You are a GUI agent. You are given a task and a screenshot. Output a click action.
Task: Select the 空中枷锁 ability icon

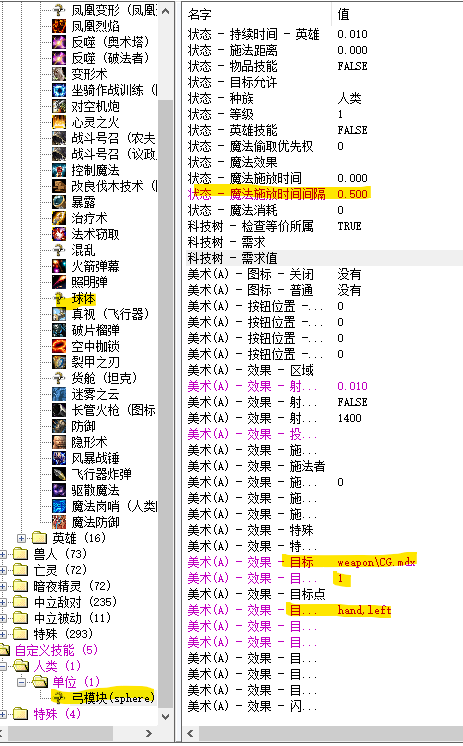[x=59, y=346]
